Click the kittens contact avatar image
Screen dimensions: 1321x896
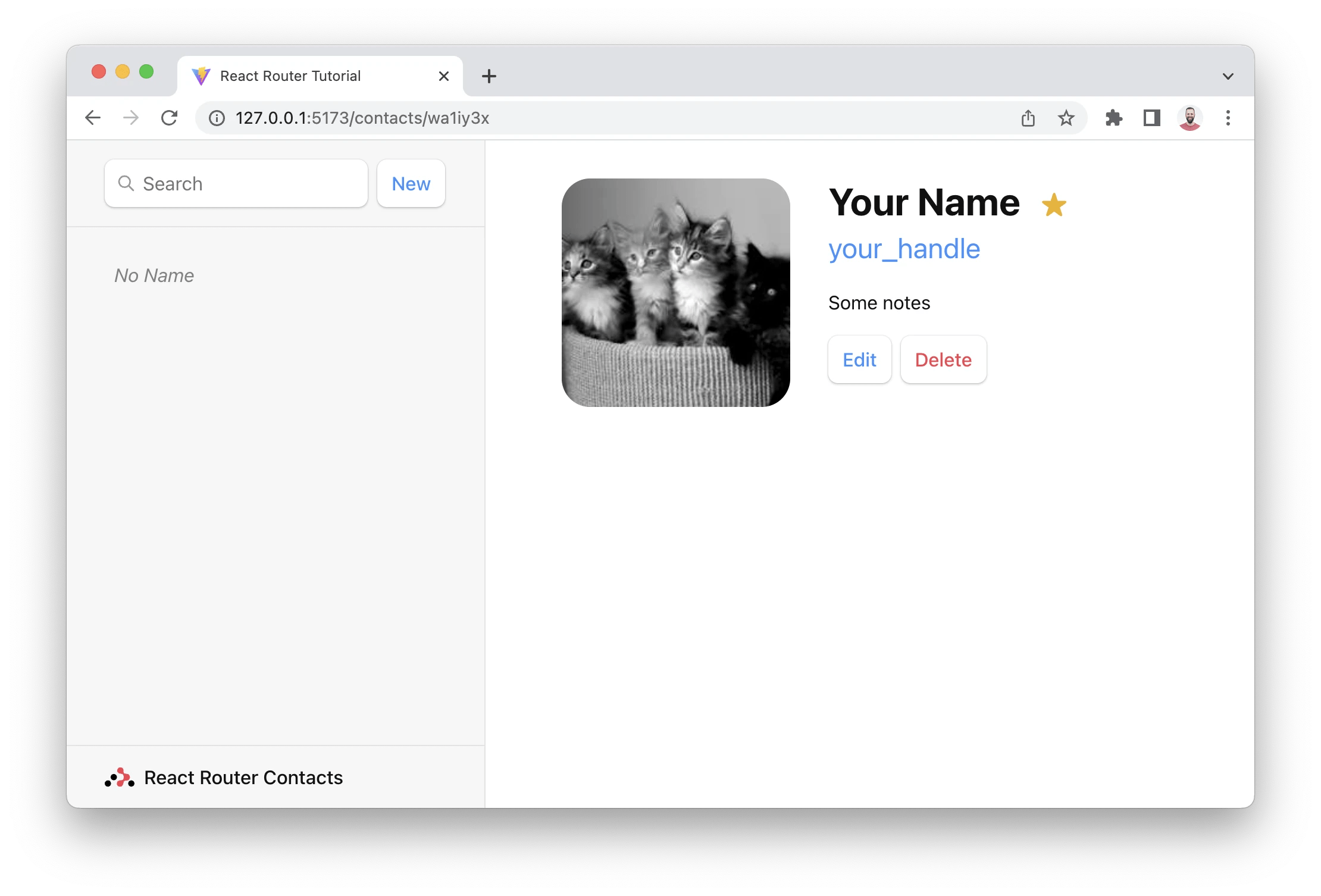[x=675, y=291]
